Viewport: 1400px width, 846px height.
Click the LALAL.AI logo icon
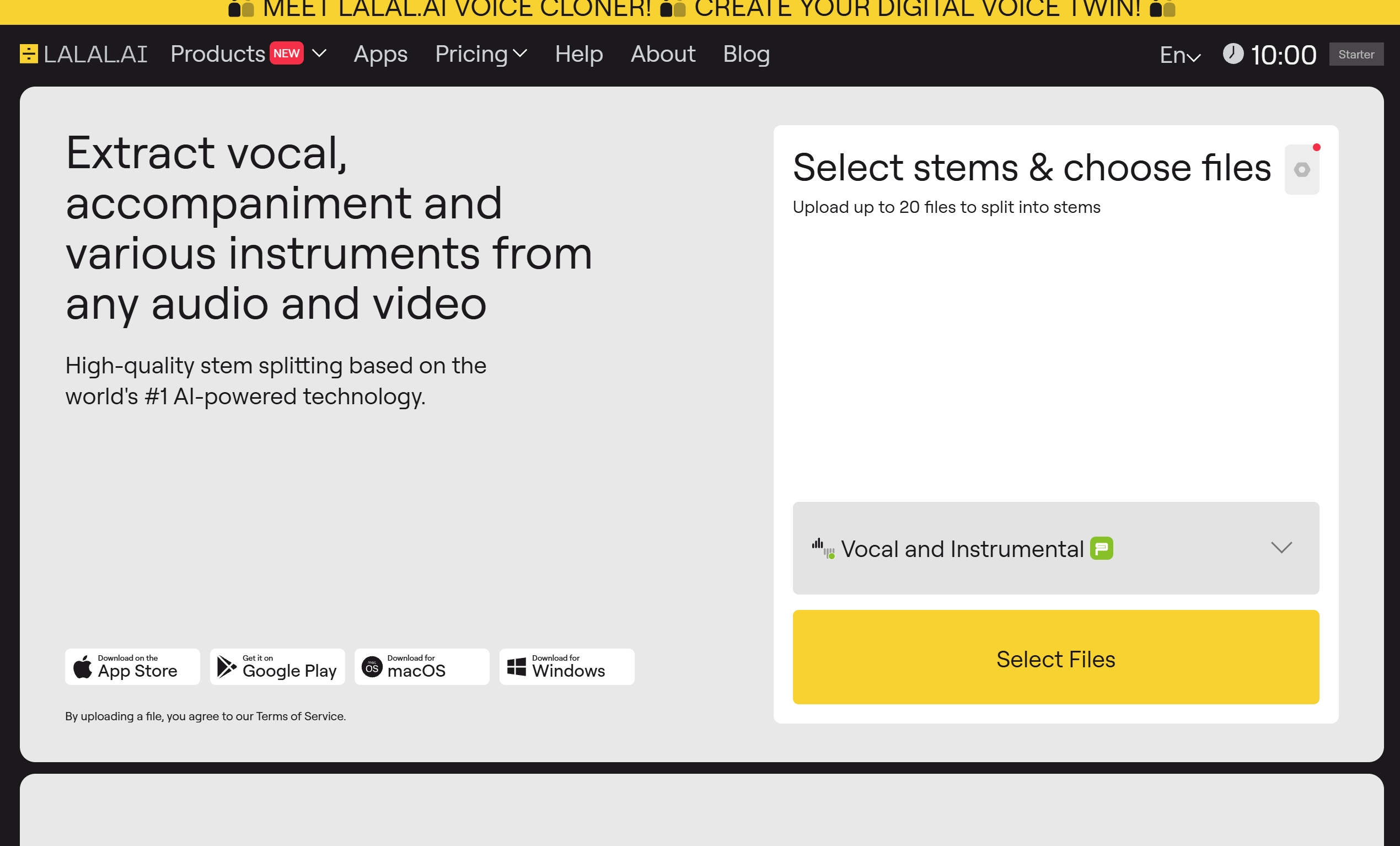[x=29, y=54]
